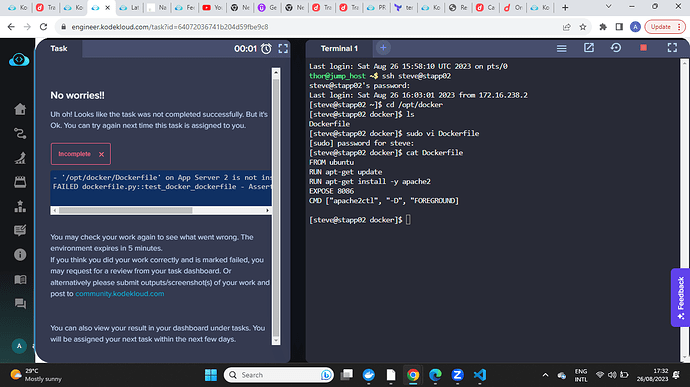This screenshot has height=387, width=690.
Task: Expand the Task panel to fullscreen
Action: pyautogui.click(x=283, y=48)
